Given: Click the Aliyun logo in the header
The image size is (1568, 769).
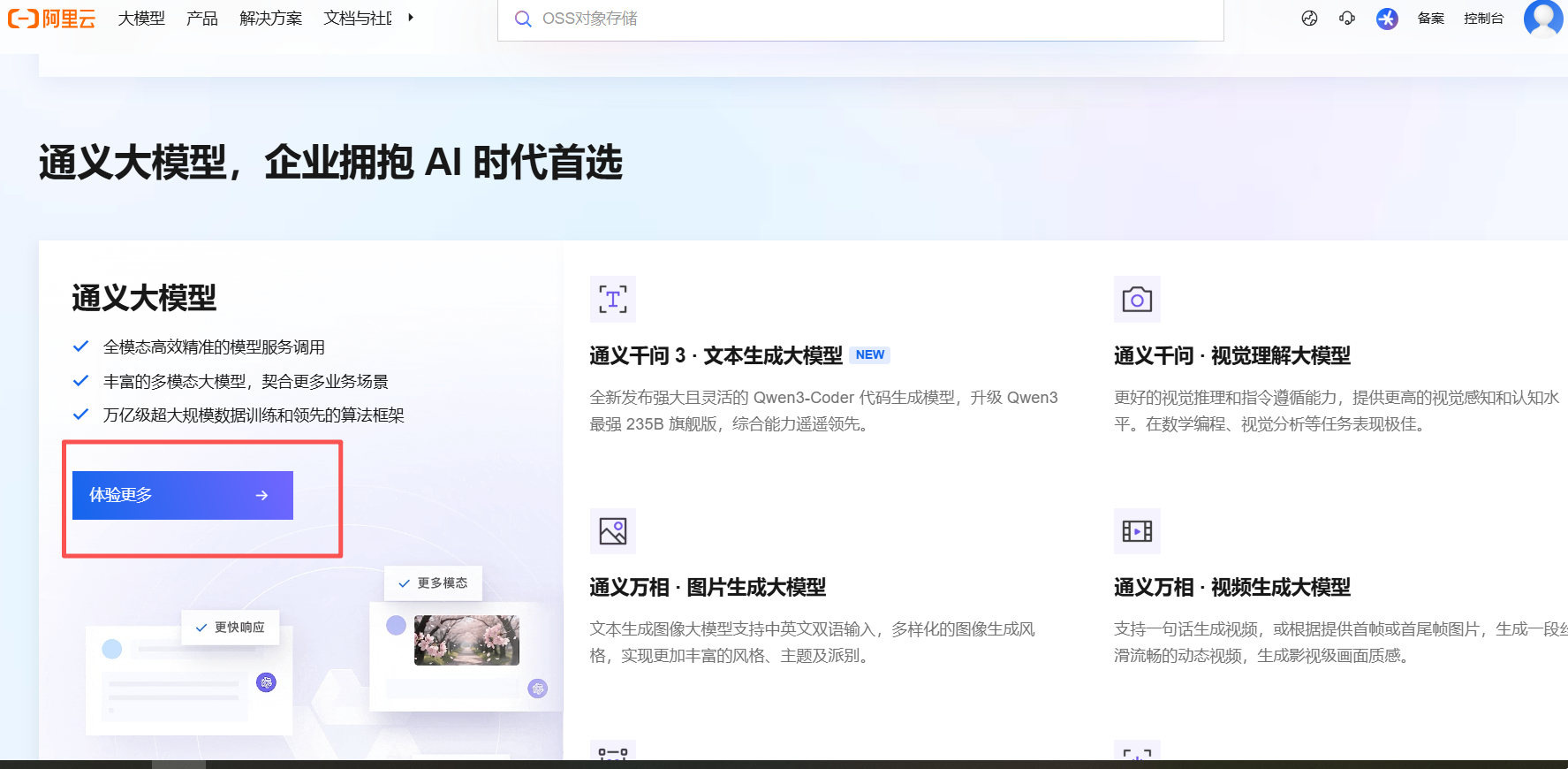Looking at the screenshot, I should coord(51,19).
